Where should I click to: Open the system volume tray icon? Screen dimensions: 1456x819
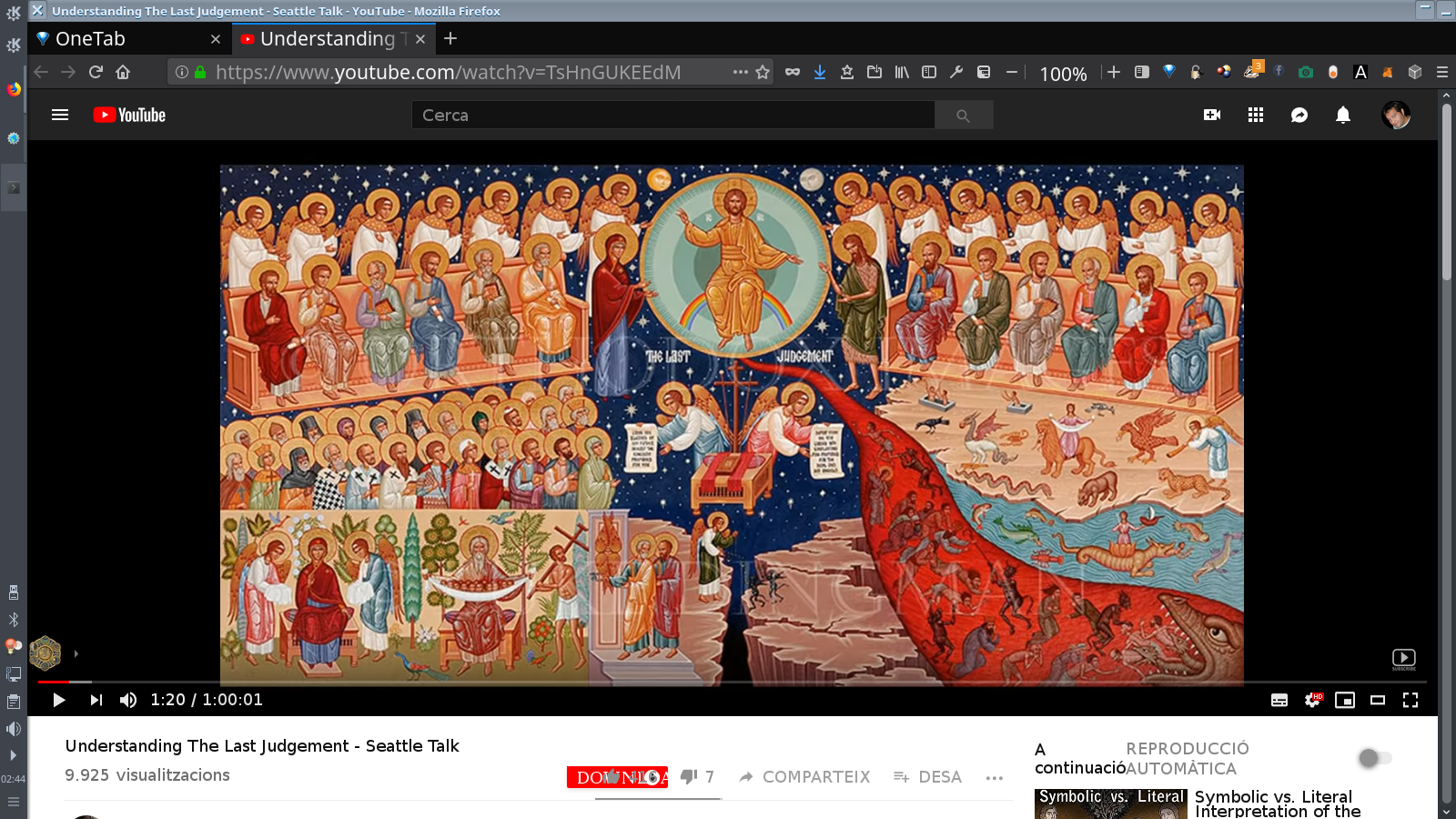14,729
